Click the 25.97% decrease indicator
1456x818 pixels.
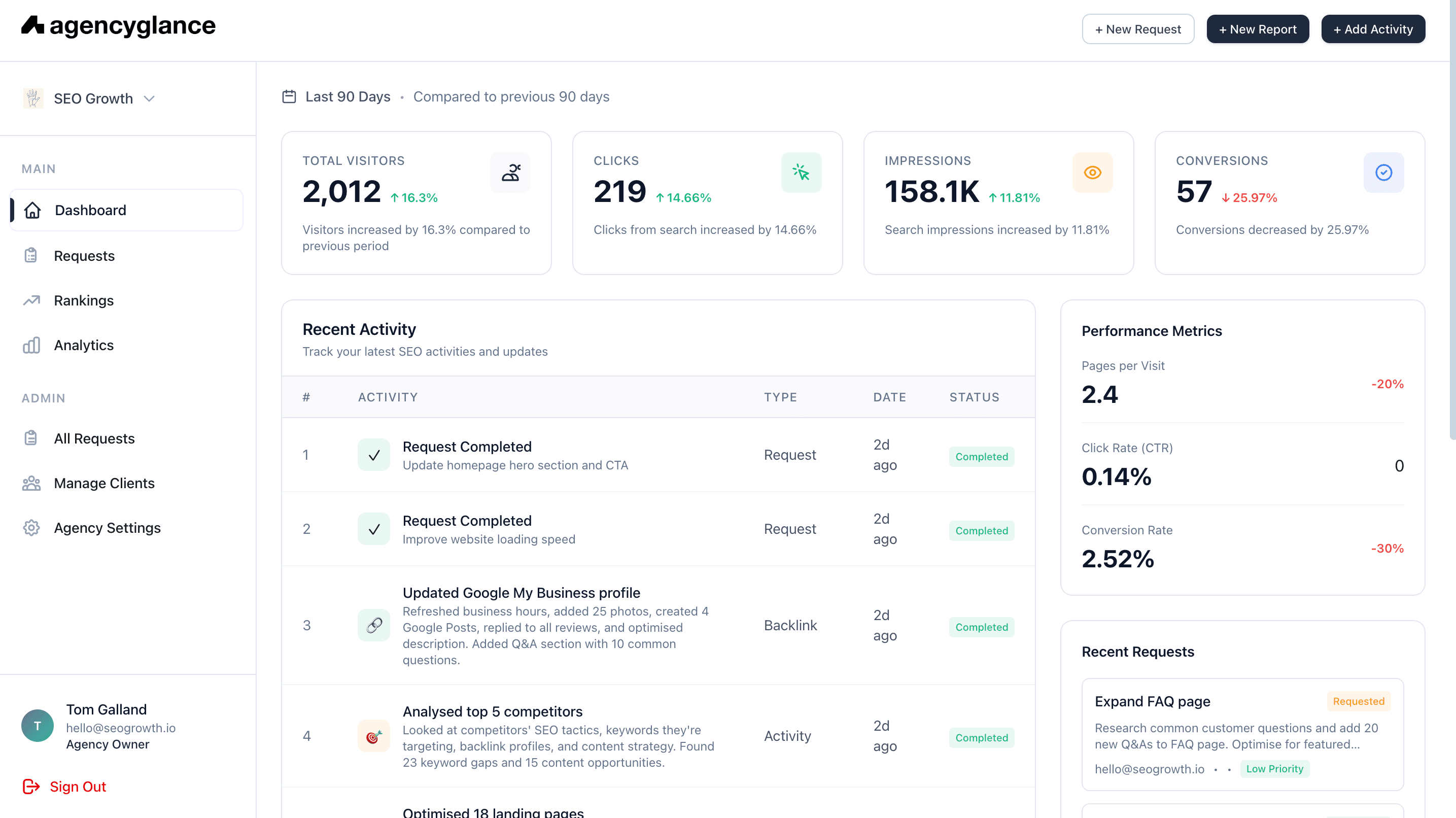click(x=1249, y=198)
